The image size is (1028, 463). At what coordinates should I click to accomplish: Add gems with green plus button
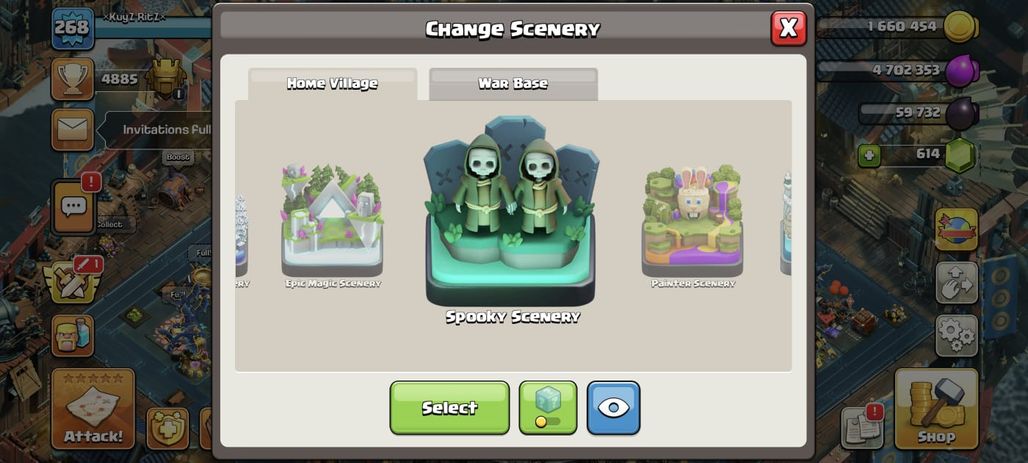pyautogui.click(x=869, y=155)
